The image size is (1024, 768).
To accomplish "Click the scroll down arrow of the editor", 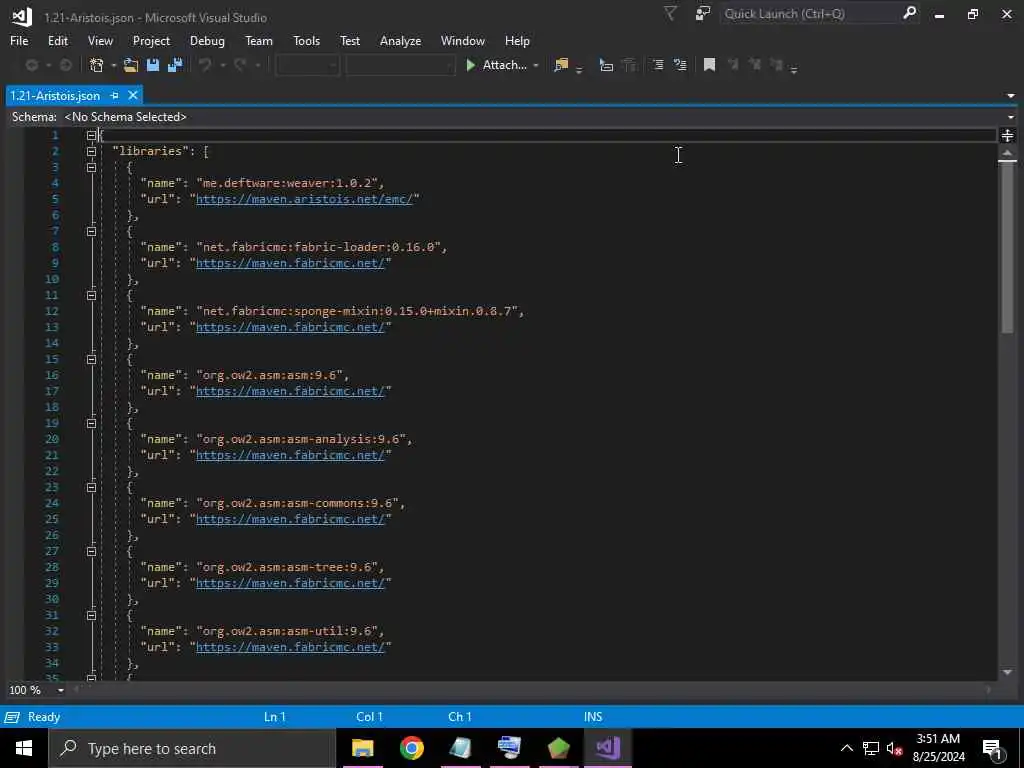I will [x=1007, y=672].
